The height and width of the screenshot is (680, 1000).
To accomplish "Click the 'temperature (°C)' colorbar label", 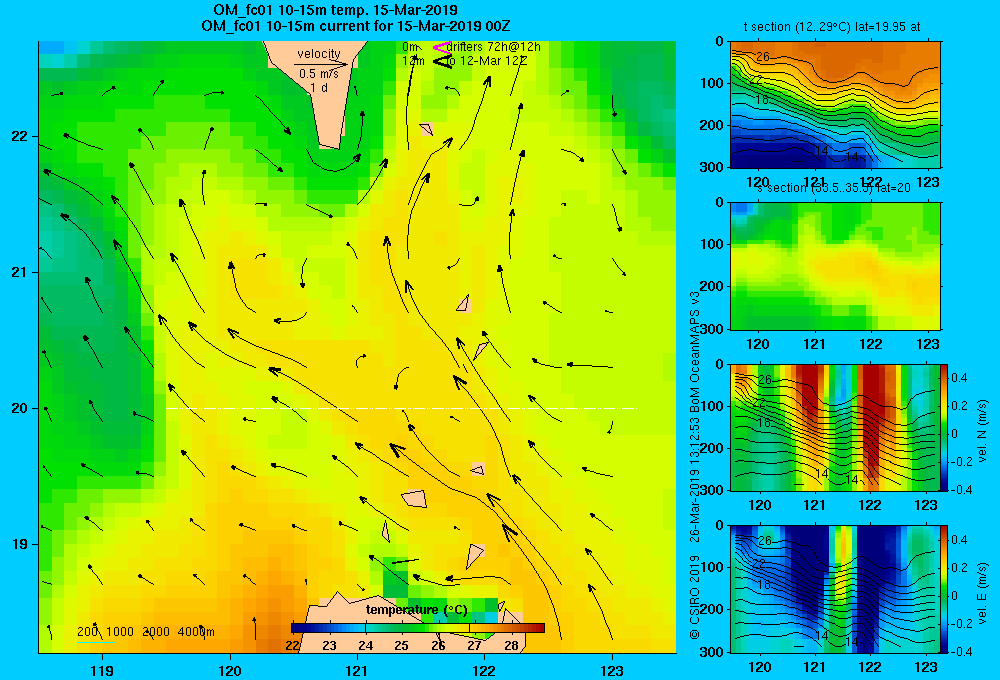I will [416, 610].
